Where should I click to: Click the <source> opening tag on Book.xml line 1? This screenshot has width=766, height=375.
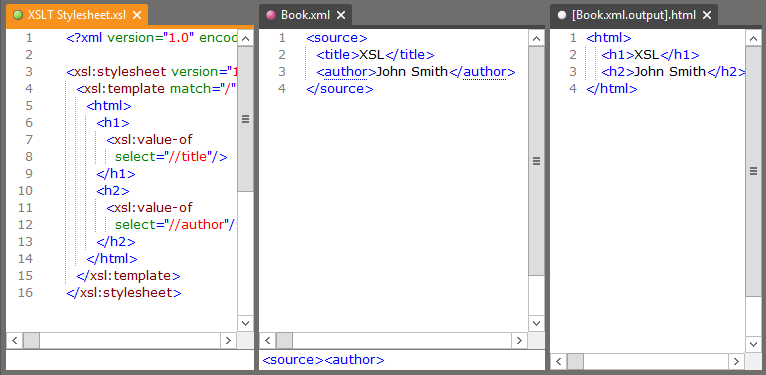pyautogui.click(x=337, y=38)
